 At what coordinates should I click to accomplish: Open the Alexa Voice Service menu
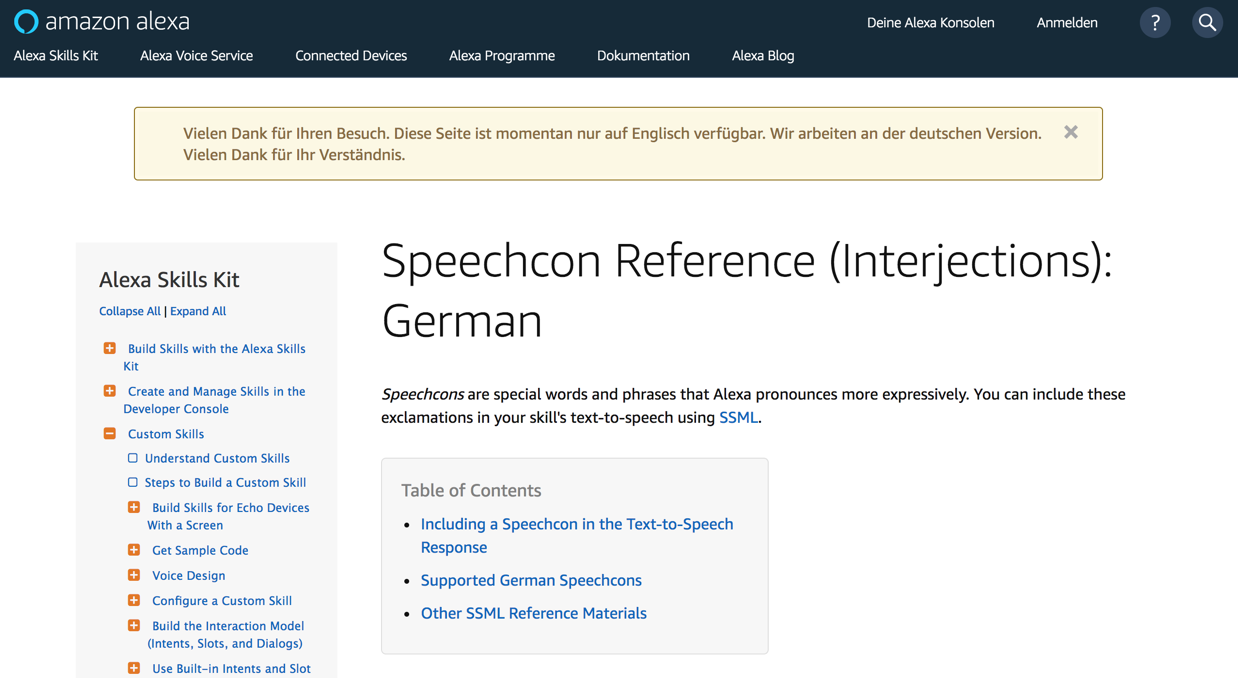point(198,56)
